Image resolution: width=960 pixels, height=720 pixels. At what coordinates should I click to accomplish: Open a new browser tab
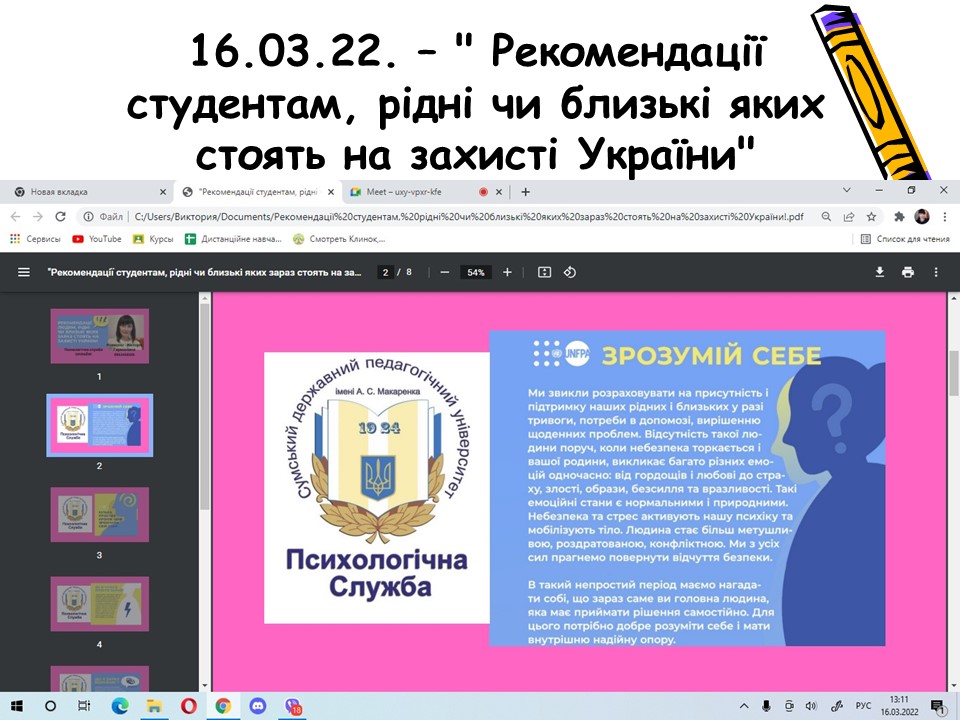click(x=525, y=192)
